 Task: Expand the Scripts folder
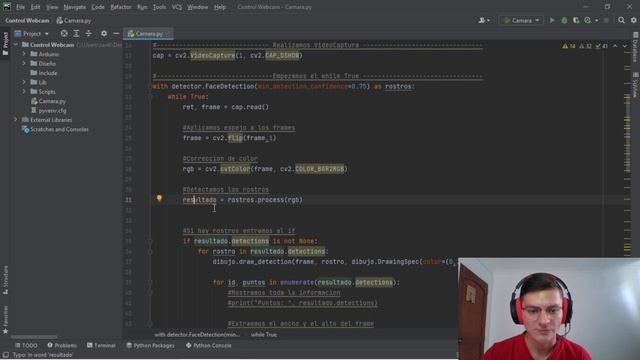[x=24, y=91]
